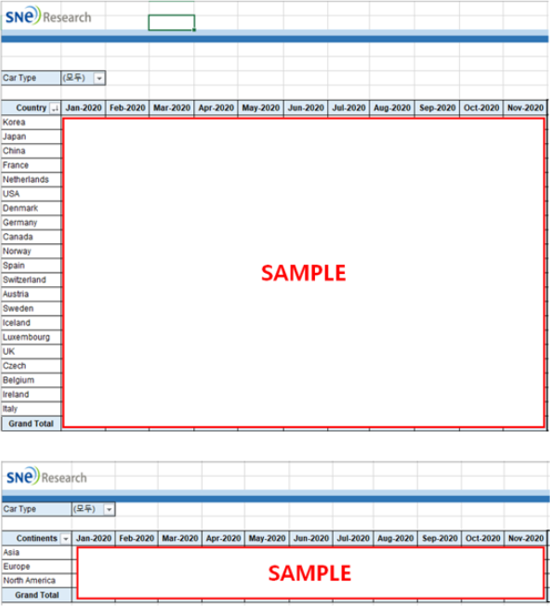This screenshot has height=613, width=550.
Task: Open the Continents column filter dropdown
Action: click(66, 539)
